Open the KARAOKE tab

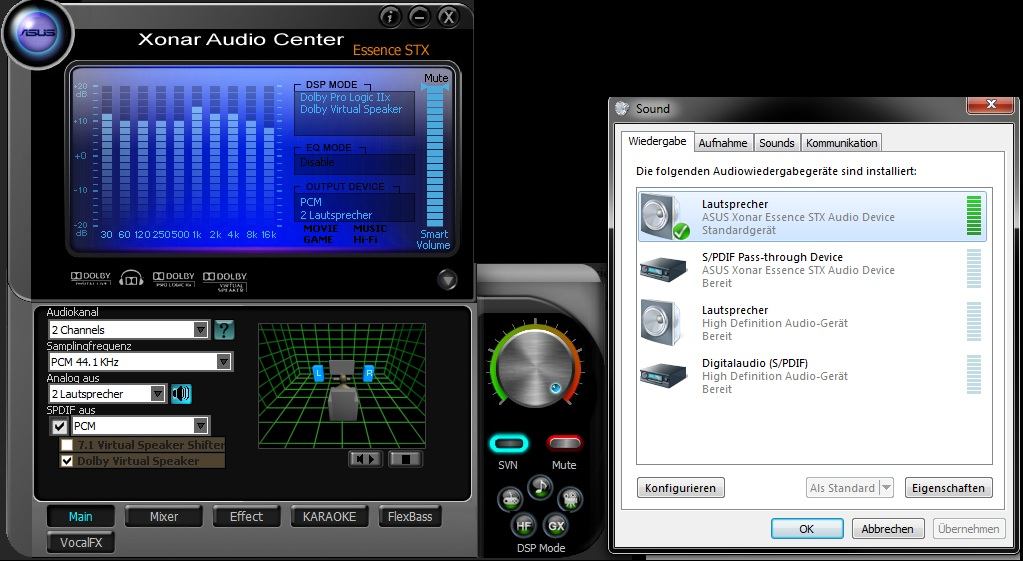pyautogui.click(x=329, y=517)
